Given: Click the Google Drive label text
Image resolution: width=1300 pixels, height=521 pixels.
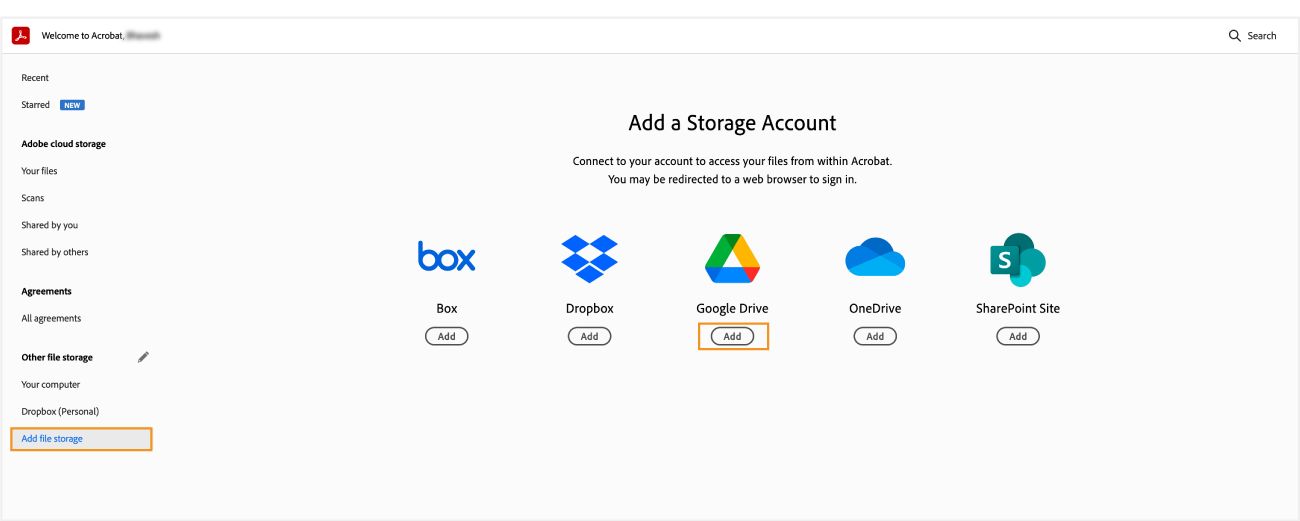Looking at the screenshot, I should pyautogui.click(x=732, y=308).
